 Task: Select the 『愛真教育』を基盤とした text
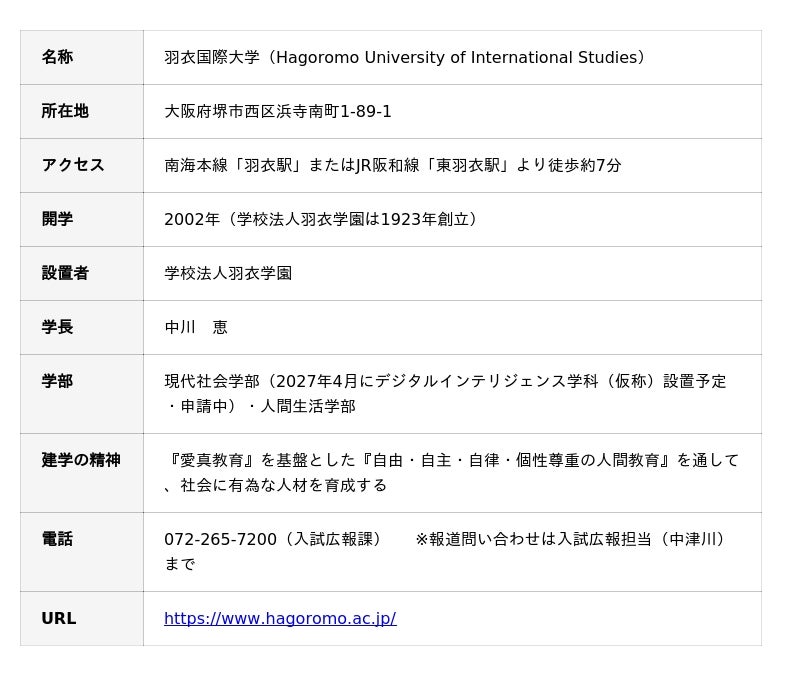pos(260,460)
